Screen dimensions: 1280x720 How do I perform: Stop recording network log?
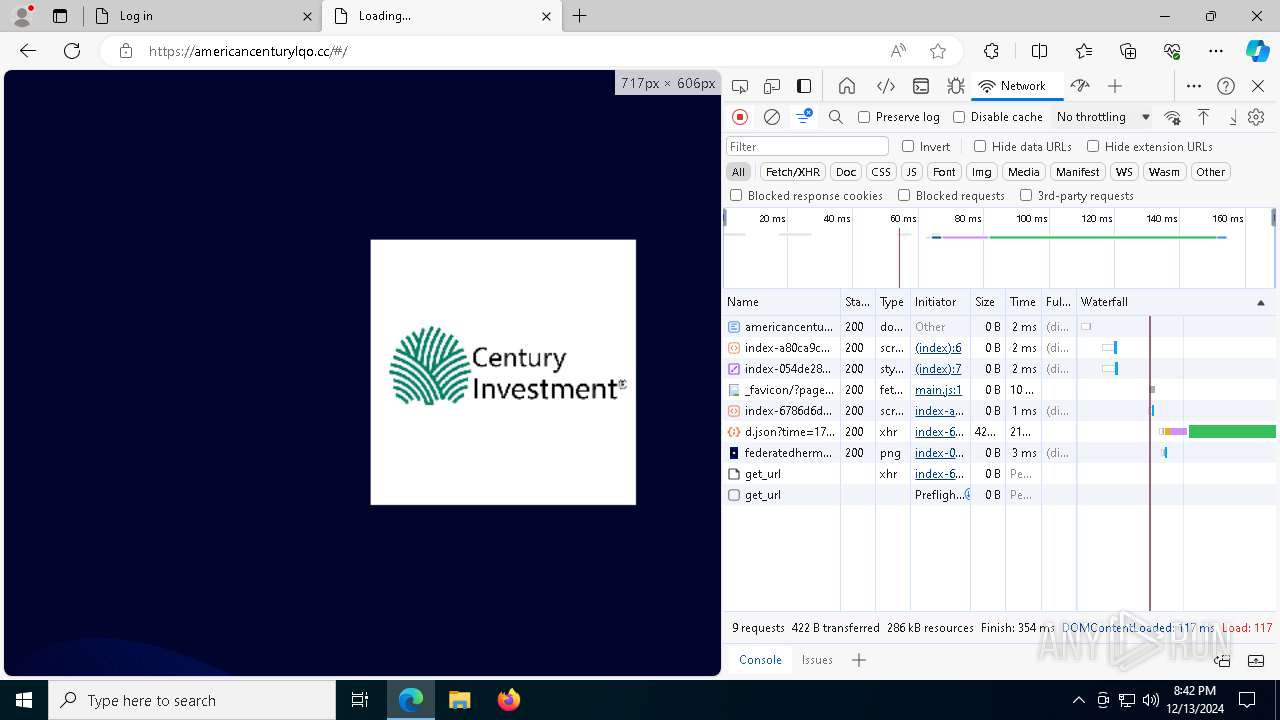pos(740,117)
